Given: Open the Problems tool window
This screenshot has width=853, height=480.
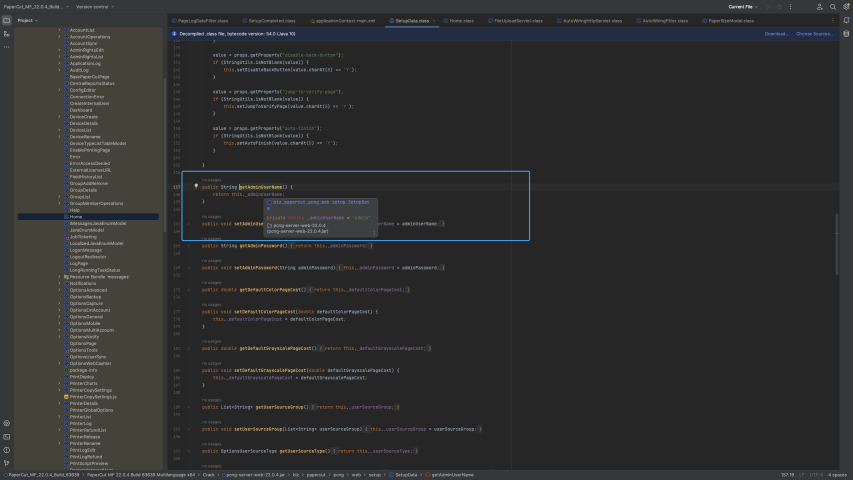Looking at the screenshot, I should [x=7, y=450].
